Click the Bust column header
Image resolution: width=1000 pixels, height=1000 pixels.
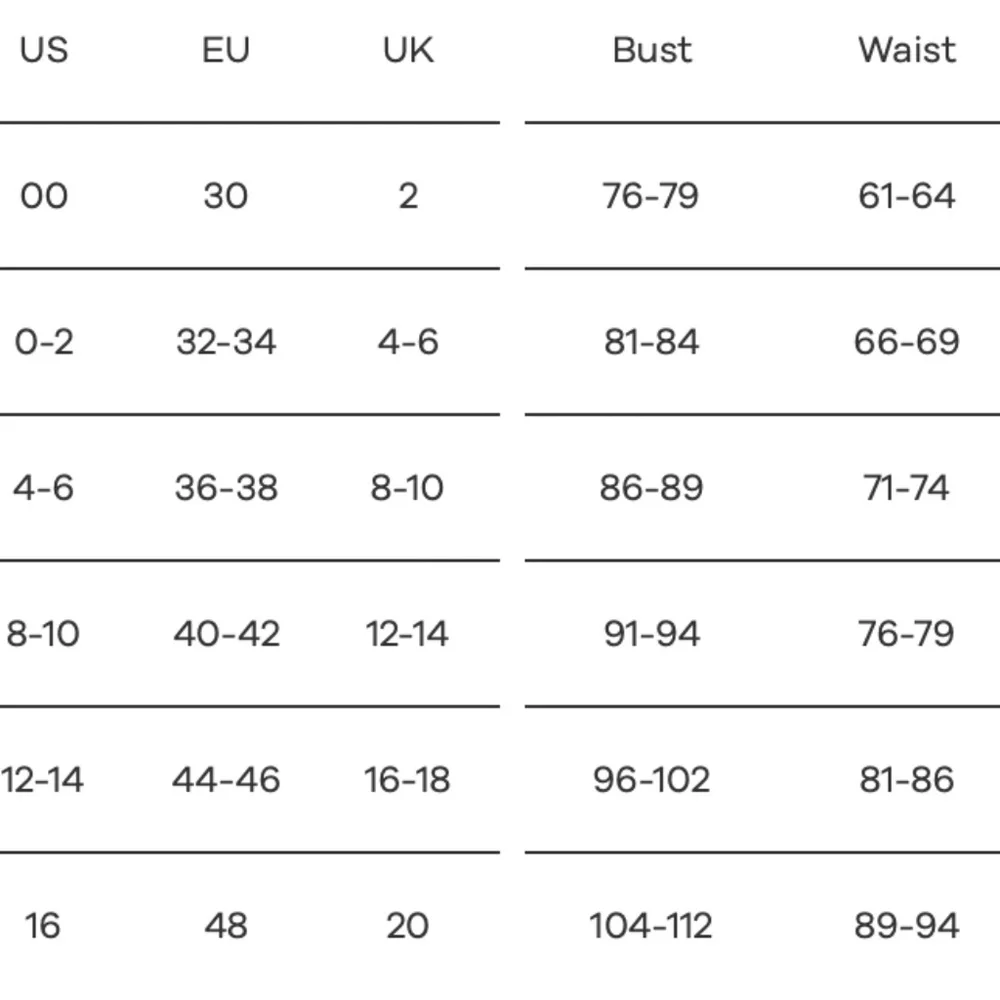(x=652, y=50)
